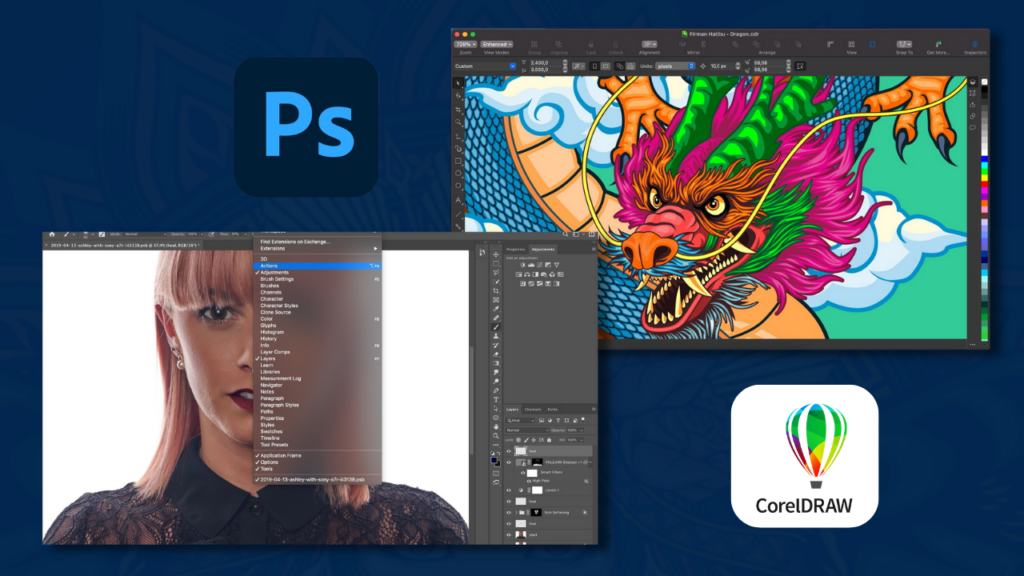This screenshot has height=576, width=1024.
Task: Toggle visibility of the Skin Softening group
Action: 508,511
